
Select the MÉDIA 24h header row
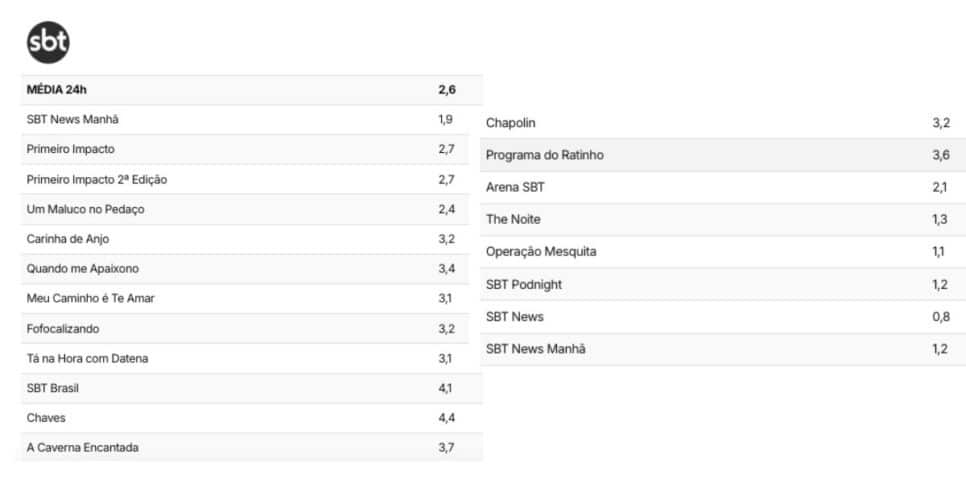tap(252, 90)
